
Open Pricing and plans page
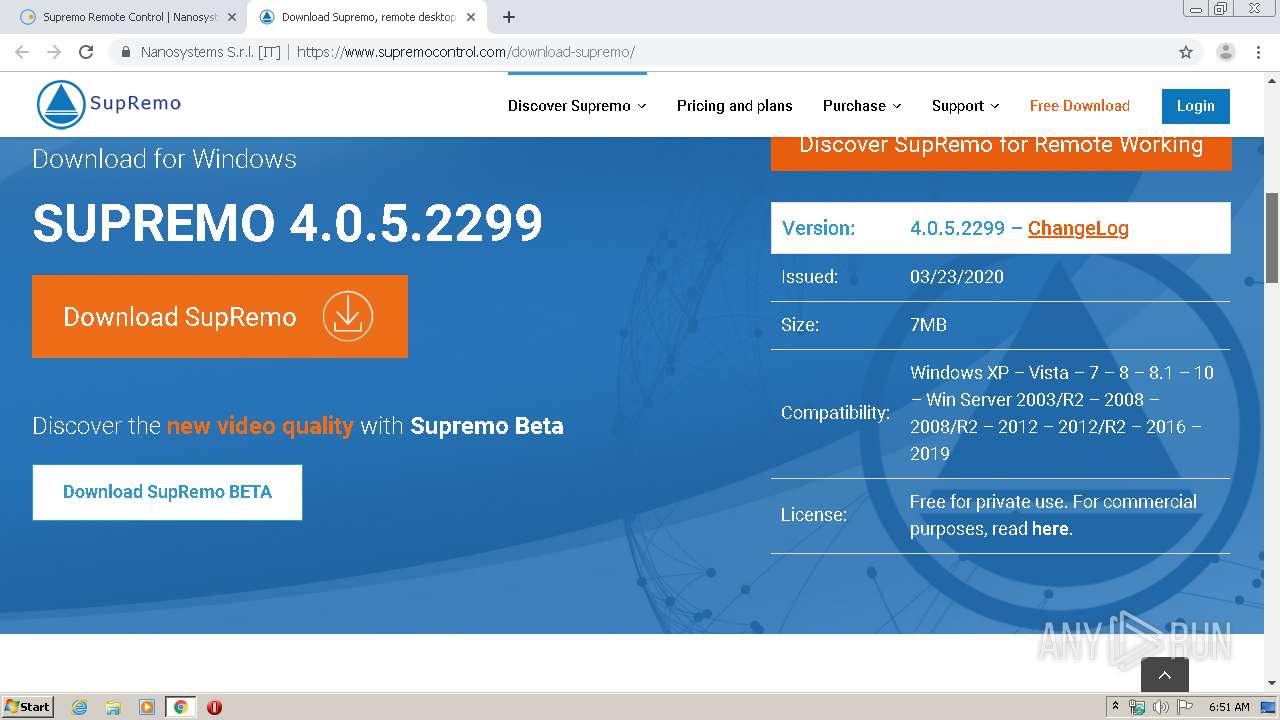coord(734,106)
